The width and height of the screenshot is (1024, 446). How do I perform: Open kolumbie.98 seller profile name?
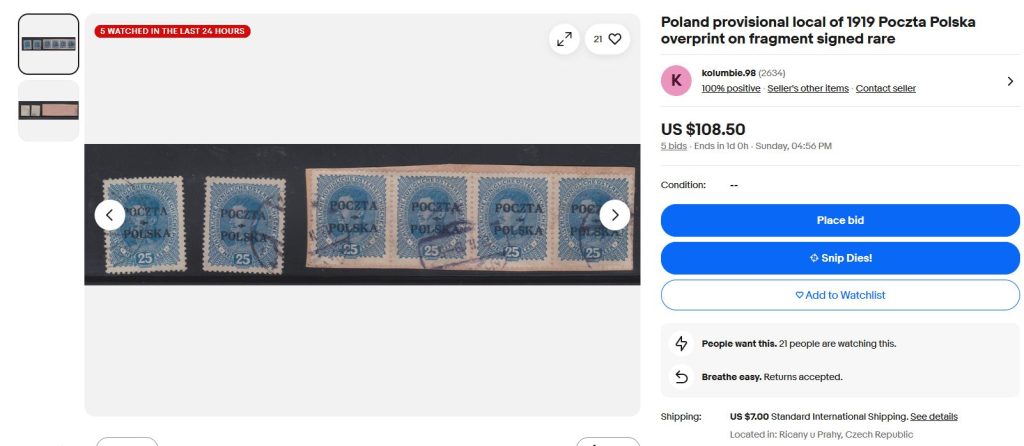(728, 73)
